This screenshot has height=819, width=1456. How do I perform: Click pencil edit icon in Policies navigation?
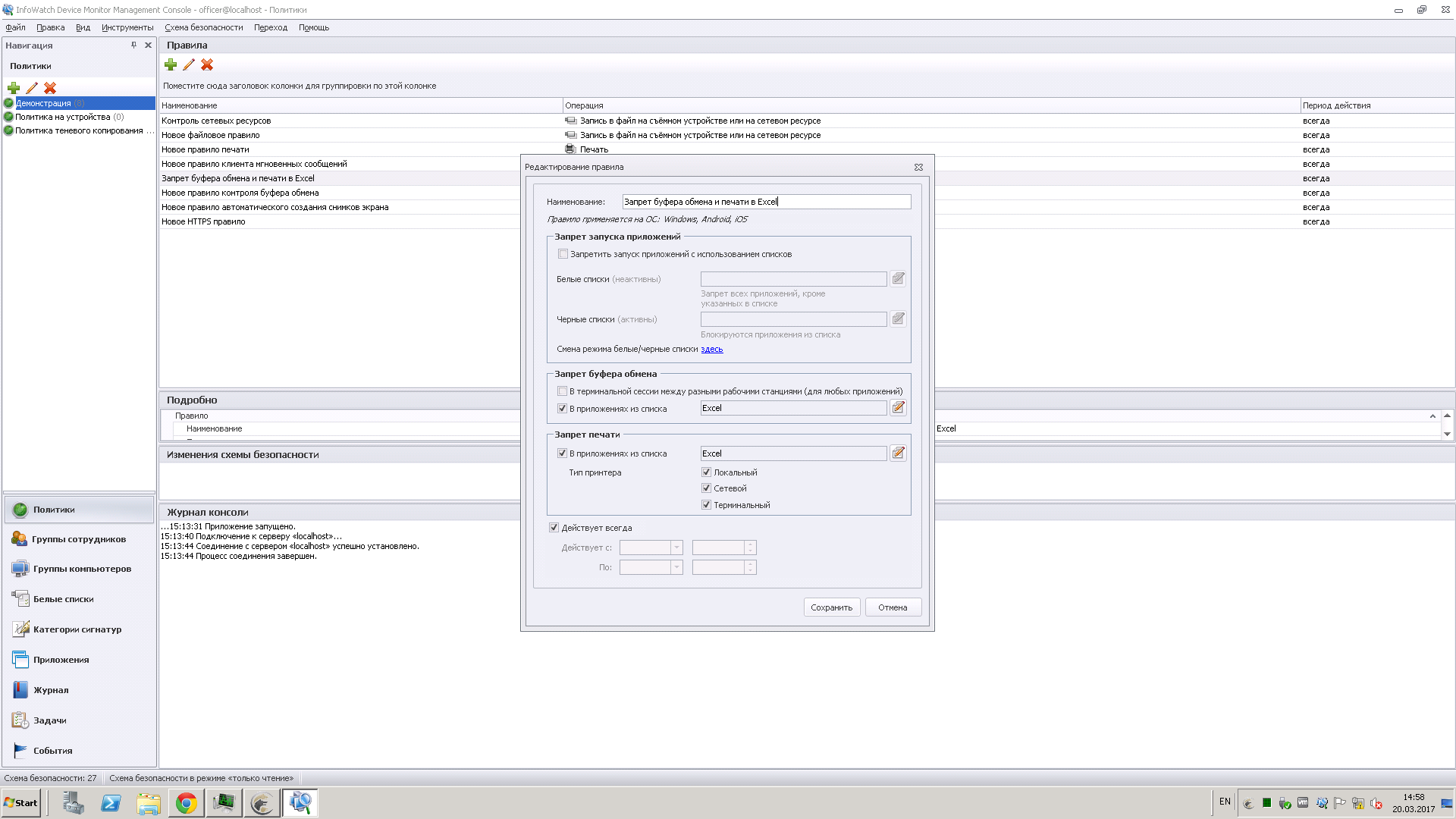pyautogui.click(x=32, y=88)
